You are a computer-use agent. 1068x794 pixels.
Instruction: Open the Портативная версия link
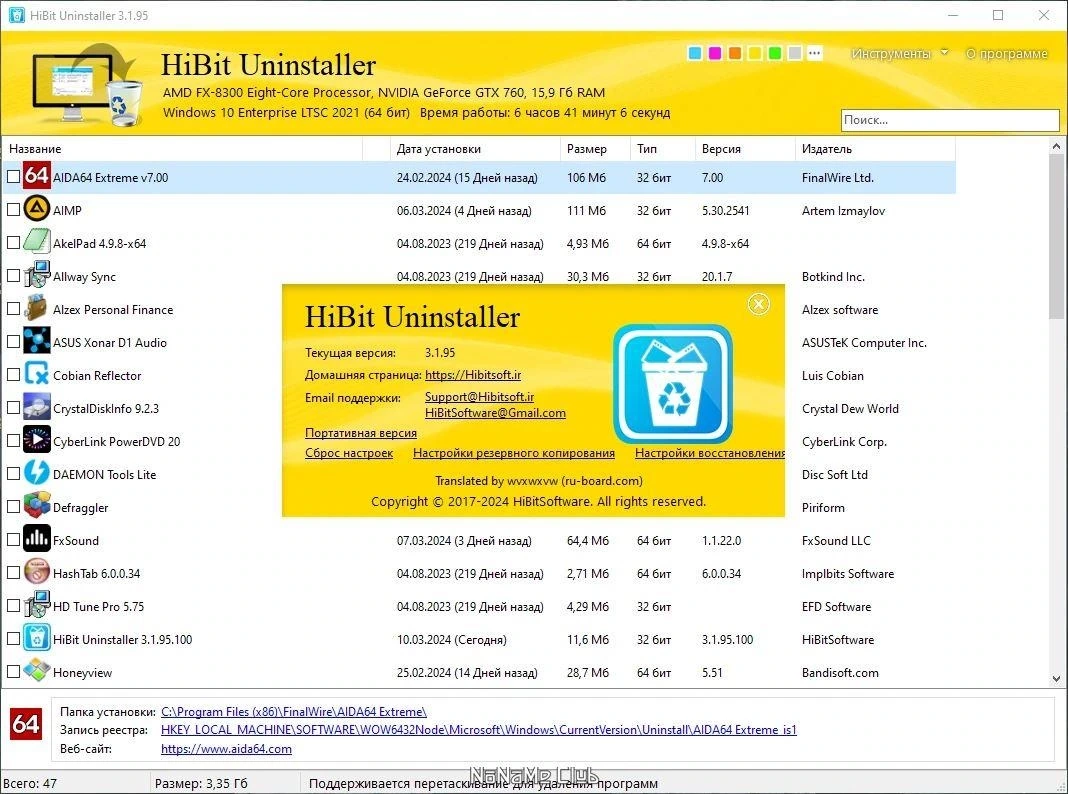tap(360, 432)
